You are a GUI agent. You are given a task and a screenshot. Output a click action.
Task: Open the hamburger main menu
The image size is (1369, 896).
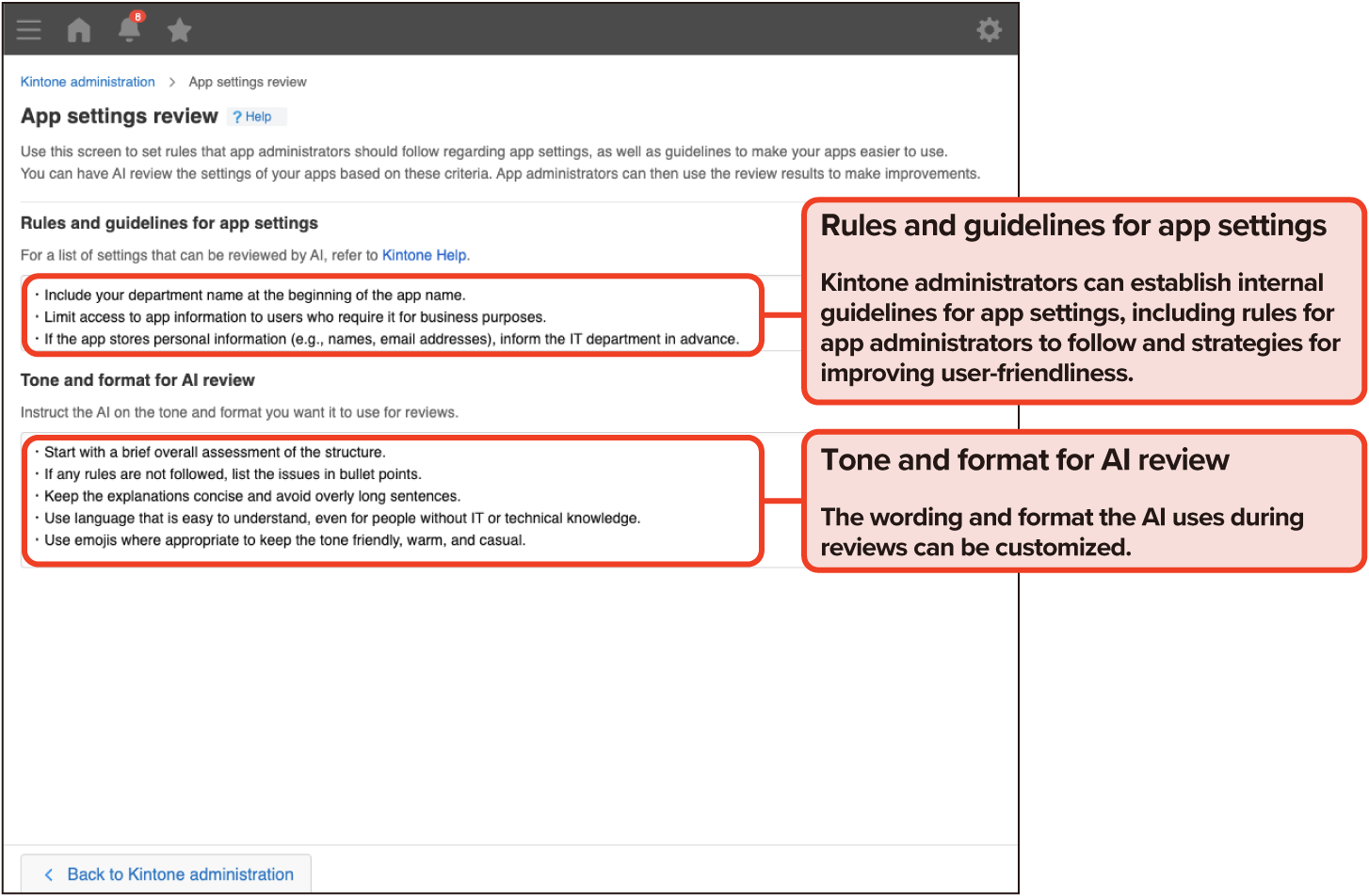29,30
